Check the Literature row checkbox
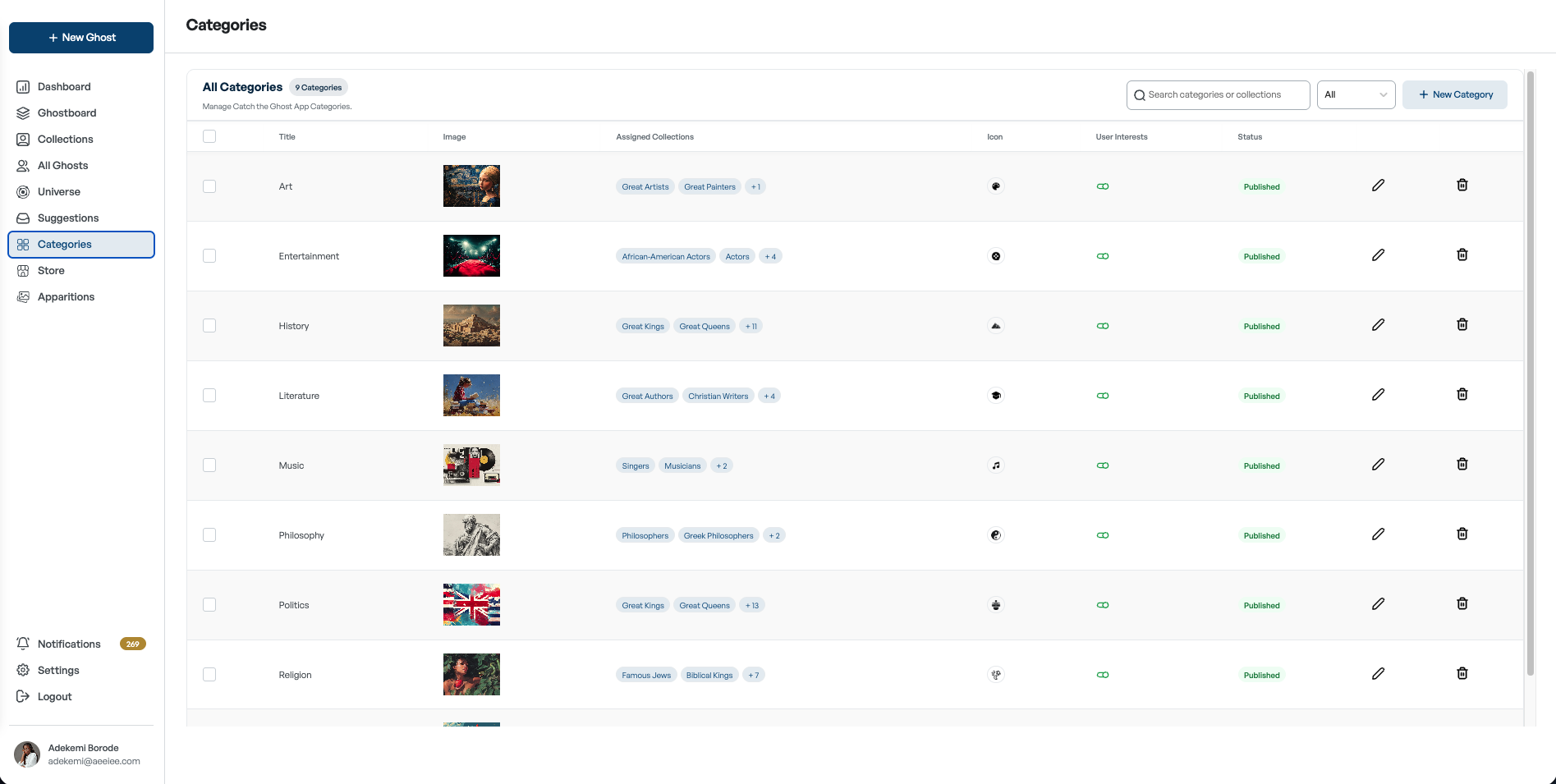This screenshot has width=1556, height=784. point(209,396)
